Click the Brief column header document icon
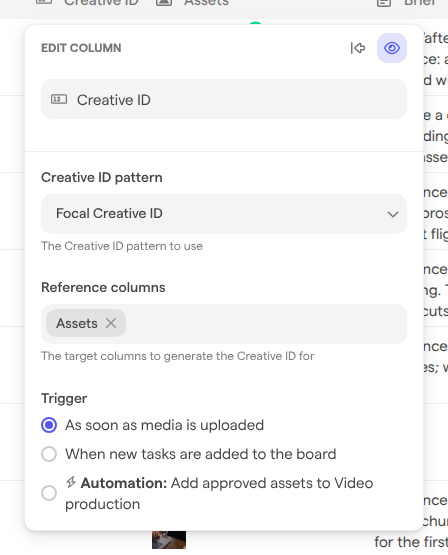The image size is (448, 555). point(384,3)
